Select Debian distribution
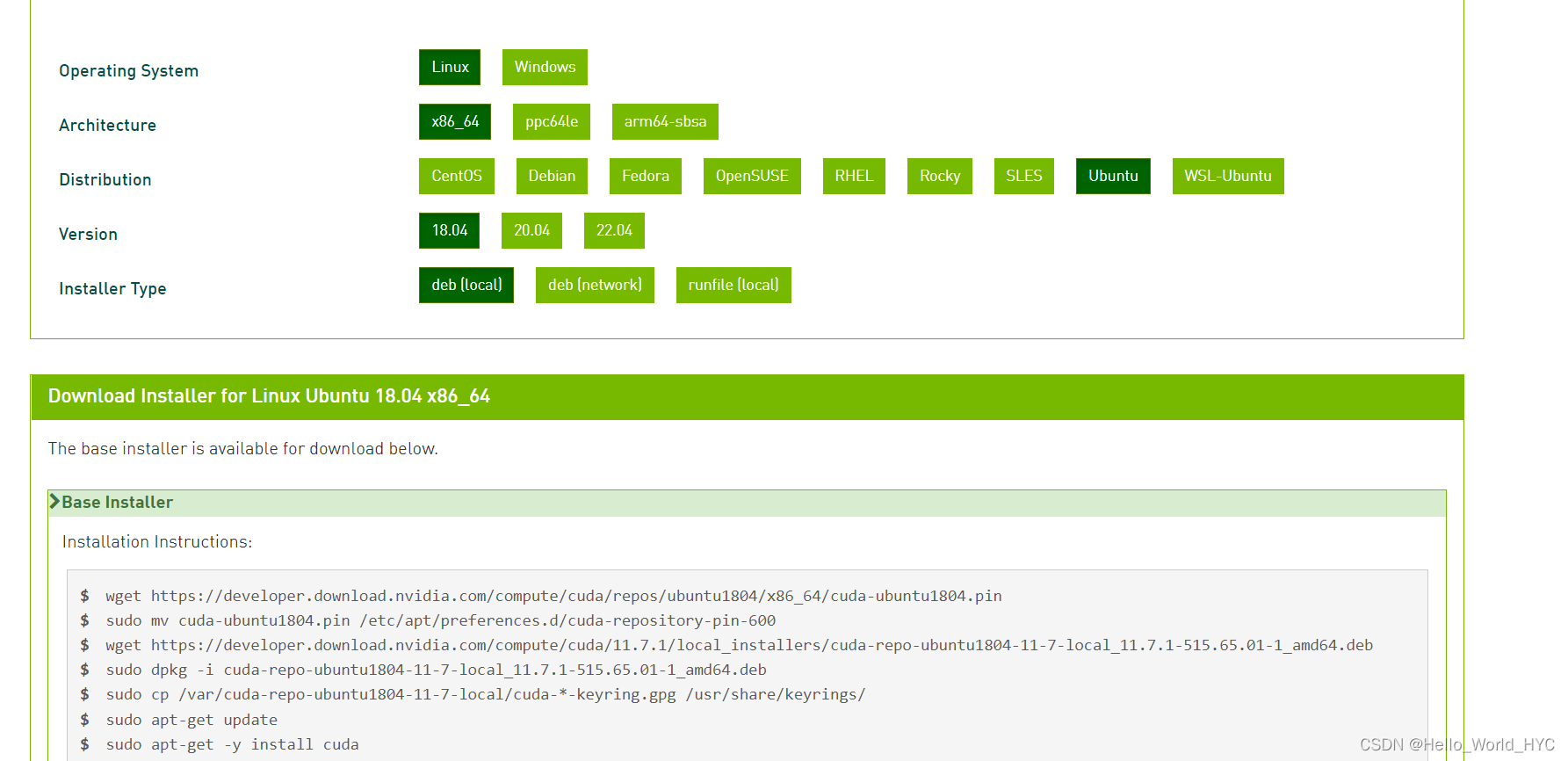 click(x=552, y=176)
